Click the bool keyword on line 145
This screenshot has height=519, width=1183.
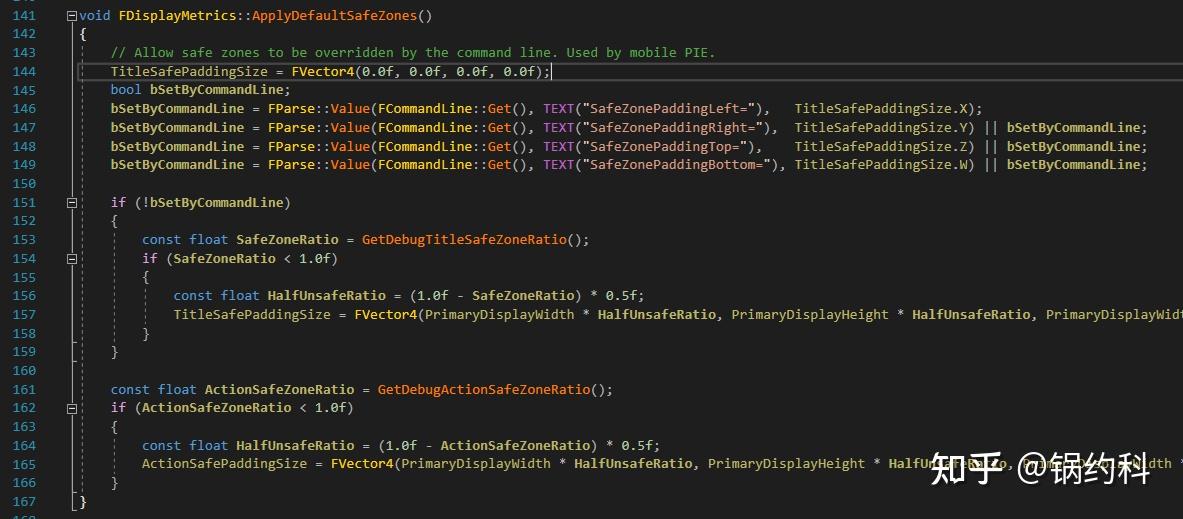[126, 90]
